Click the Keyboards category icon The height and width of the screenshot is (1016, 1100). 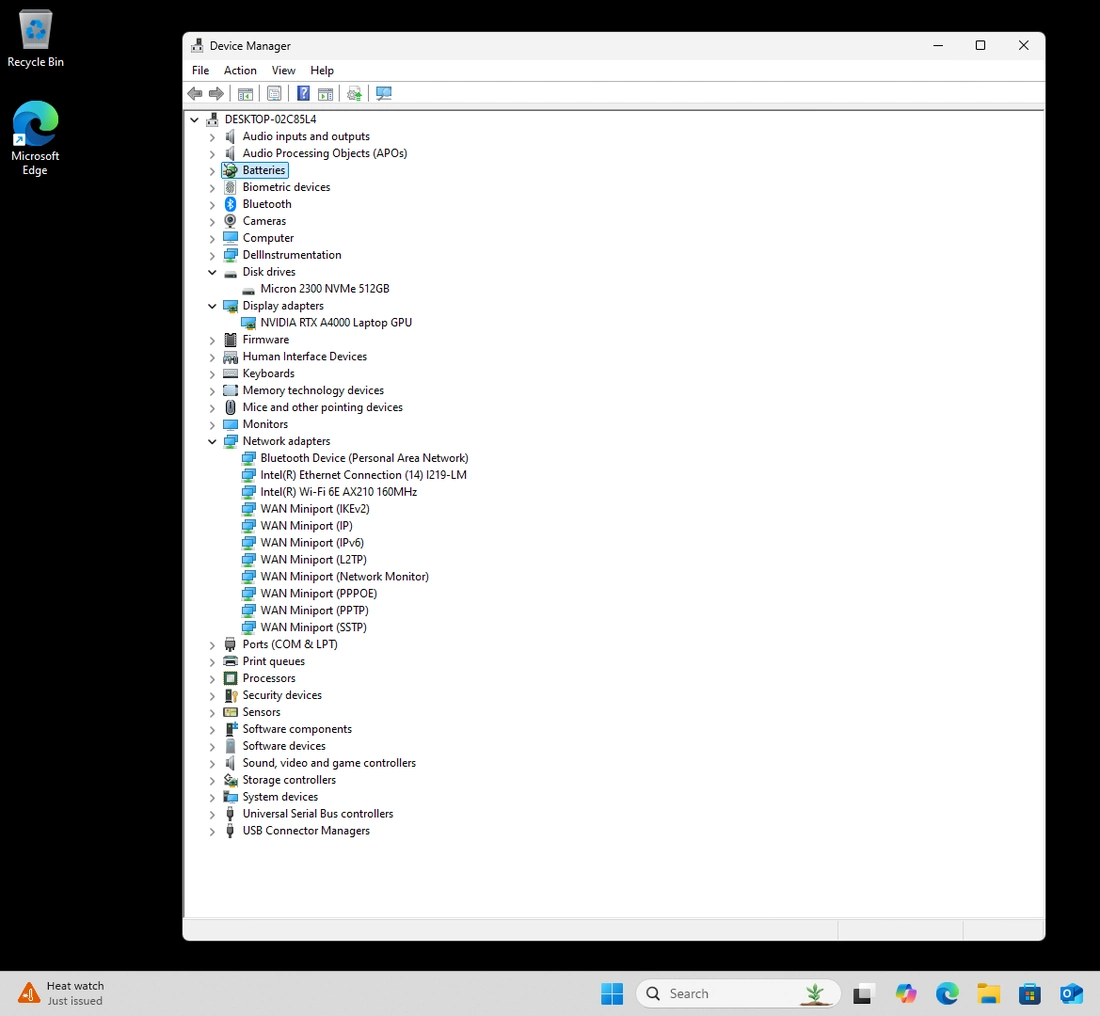tap(230, 373)
